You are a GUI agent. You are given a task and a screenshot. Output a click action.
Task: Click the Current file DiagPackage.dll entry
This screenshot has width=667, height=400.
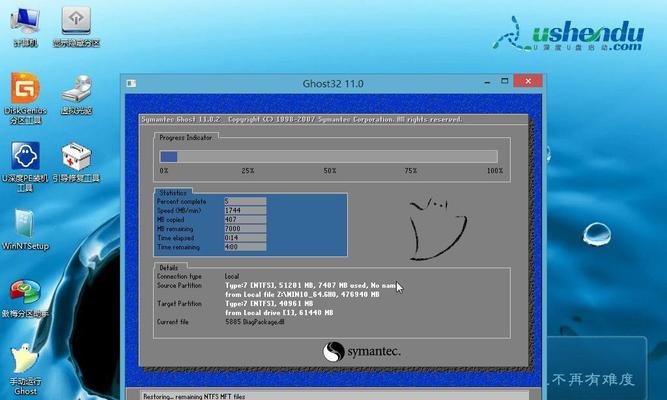254,322
